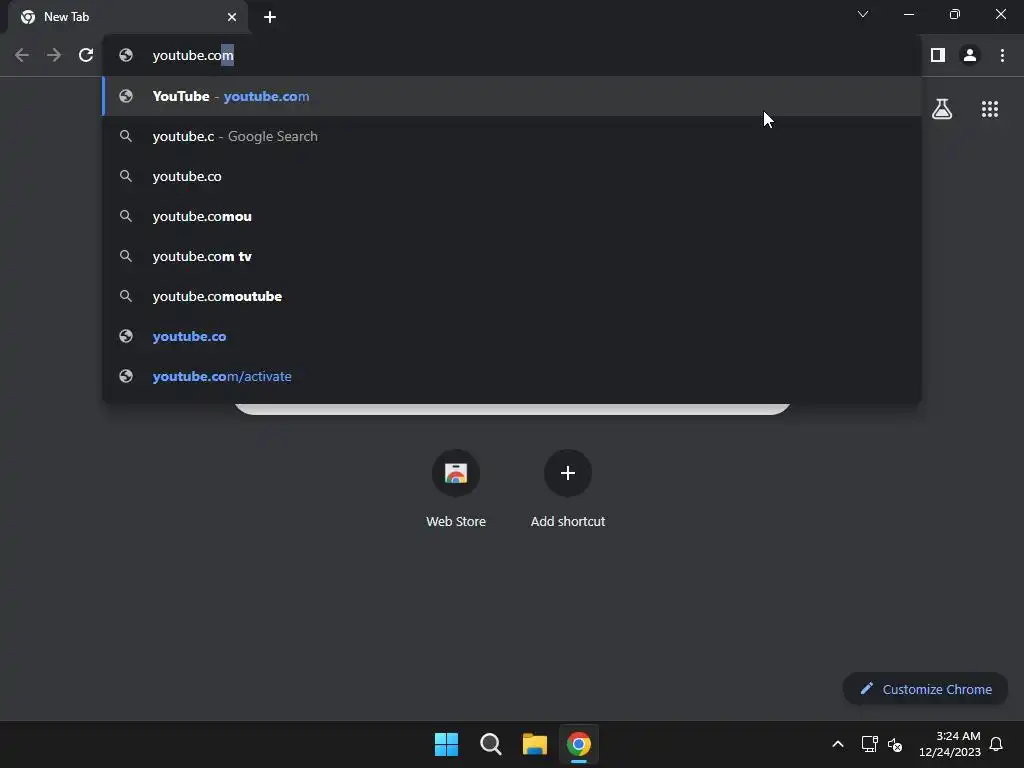The image size is (1024, 768).
Task: Select youtube.c Google Search suggestion
Action: [x=513, y=136]
